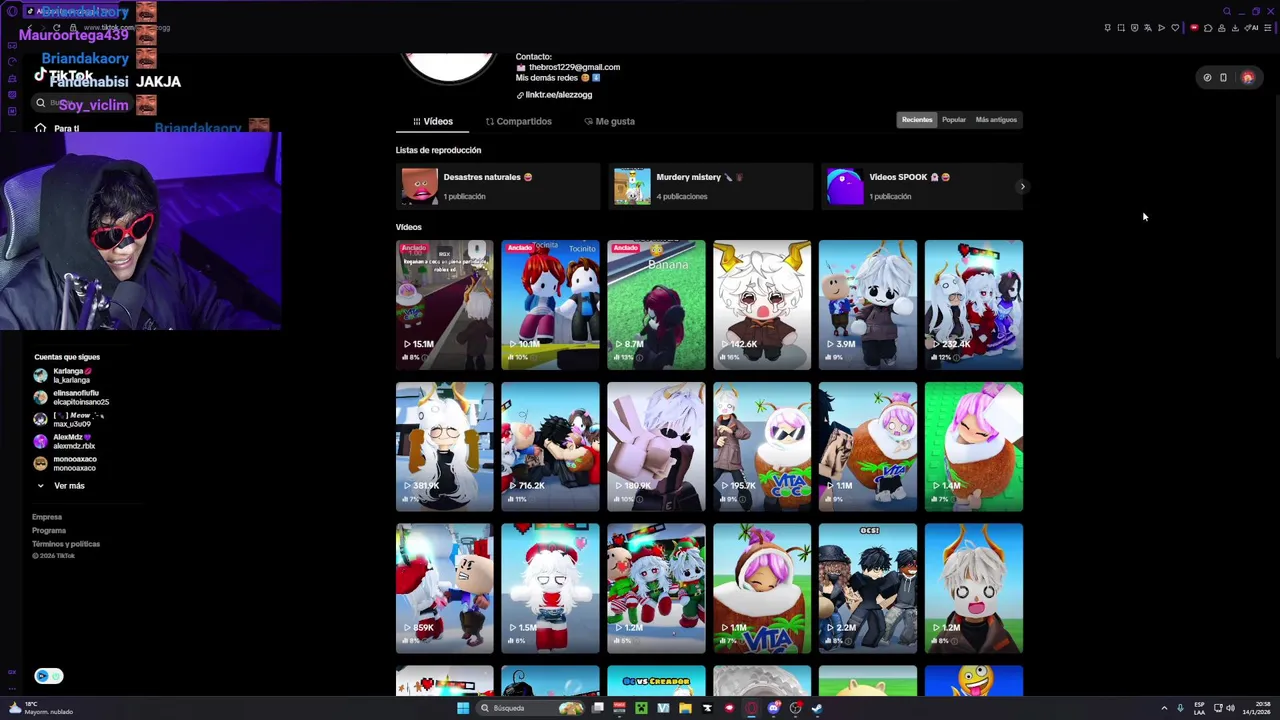
Task: Show hidden system tray icons chevron
Action: coord(1164,708)
